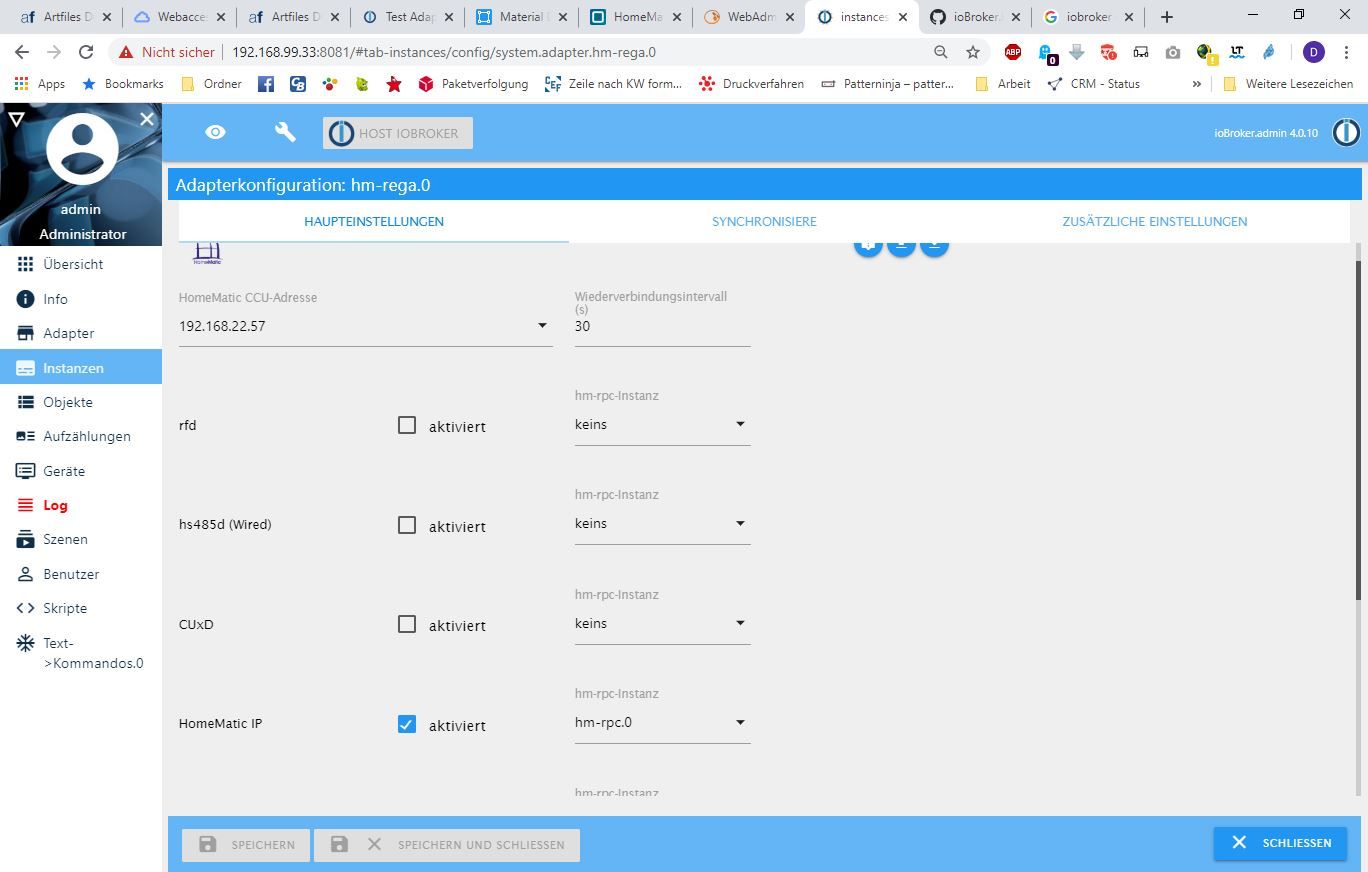1368x872 pixels.
Task: Open the HomeMatic CCU-Adresse dropdown
Action: point(366,326)
